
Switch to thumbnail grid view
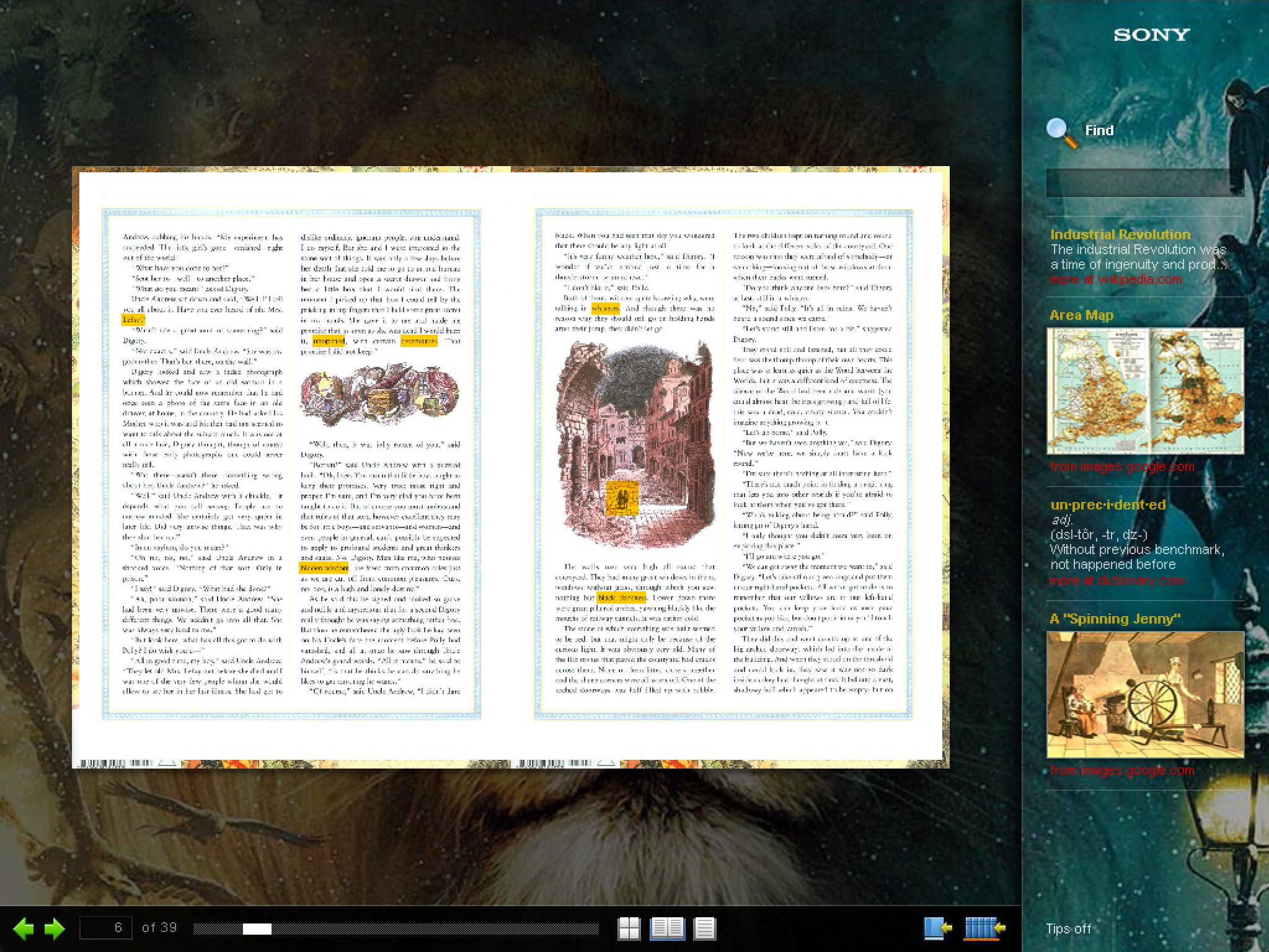point(629,928)
